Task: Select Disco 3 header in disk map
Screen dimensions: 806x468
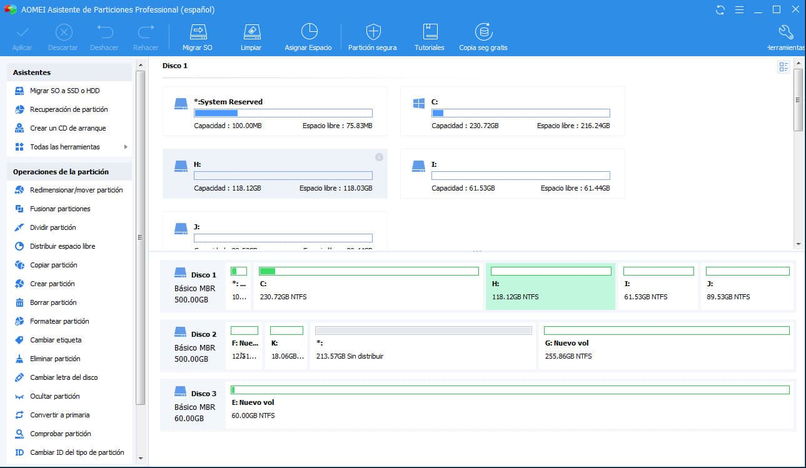Action: 194,405
